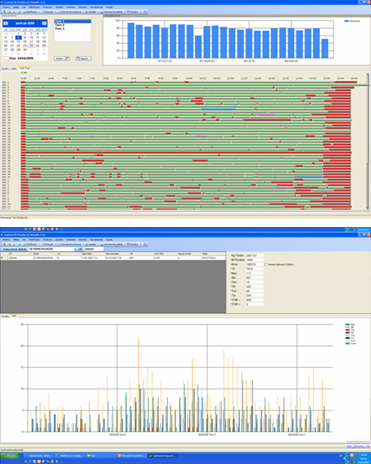This screenshot has width=371, height=464.
Task: Expand Qualitat toolbar dropdown in Gantt window
Action: 98,12
